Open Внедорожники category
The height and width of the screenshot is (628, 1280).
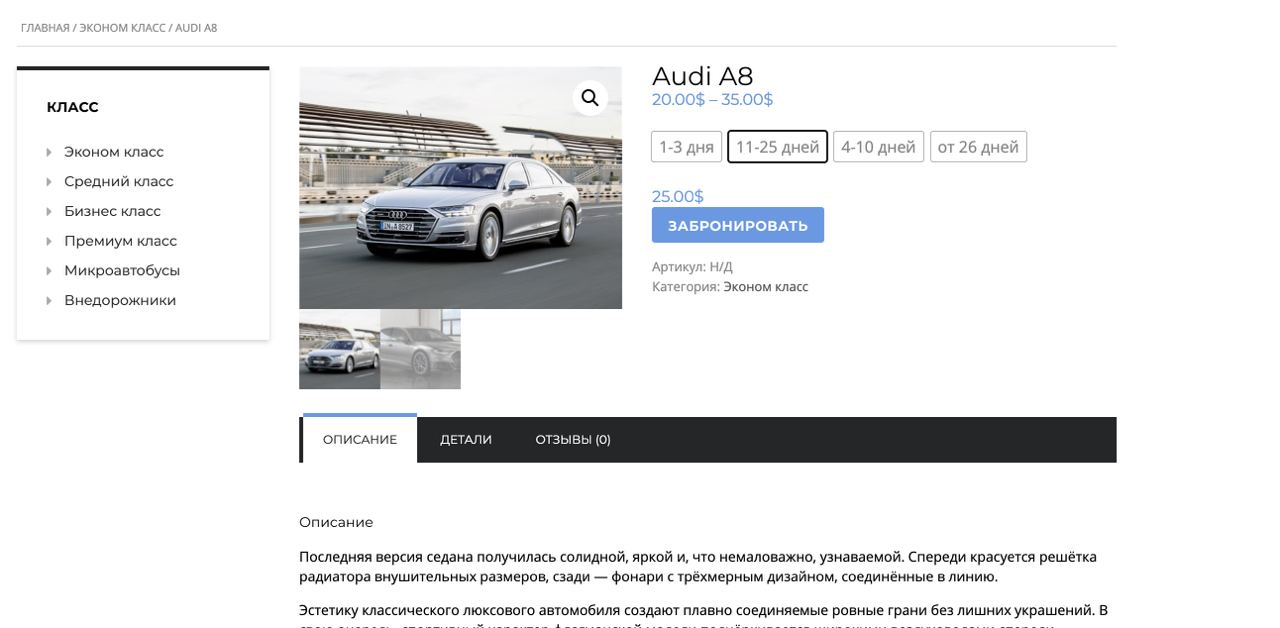tap(120, 300)
